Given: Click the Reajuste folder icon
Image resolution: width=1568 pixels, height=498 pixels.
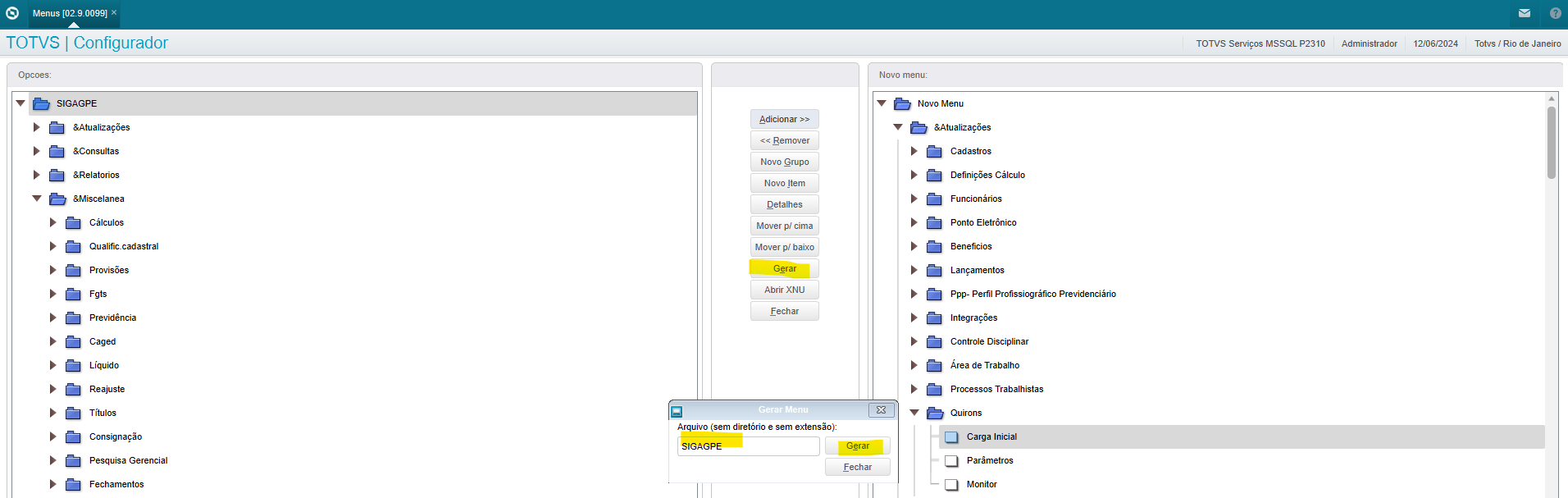Looking at the screenshot, I should point(73,389).
